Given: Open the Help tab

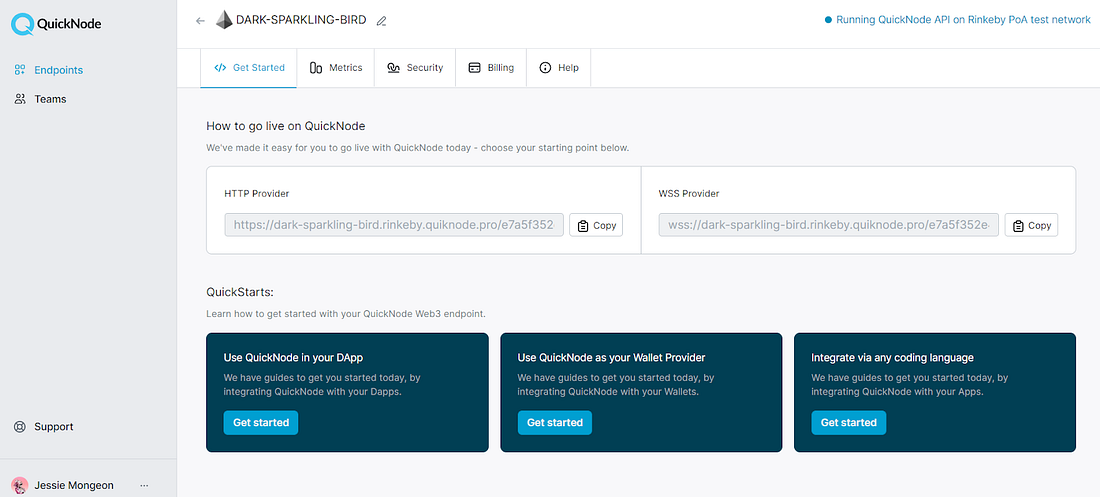Looking at the screenshot, I should point(559,68).
